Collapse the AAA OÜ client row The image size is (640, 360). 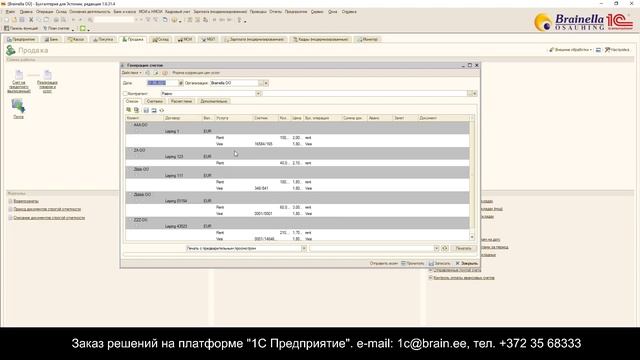(x=130, y=125)
